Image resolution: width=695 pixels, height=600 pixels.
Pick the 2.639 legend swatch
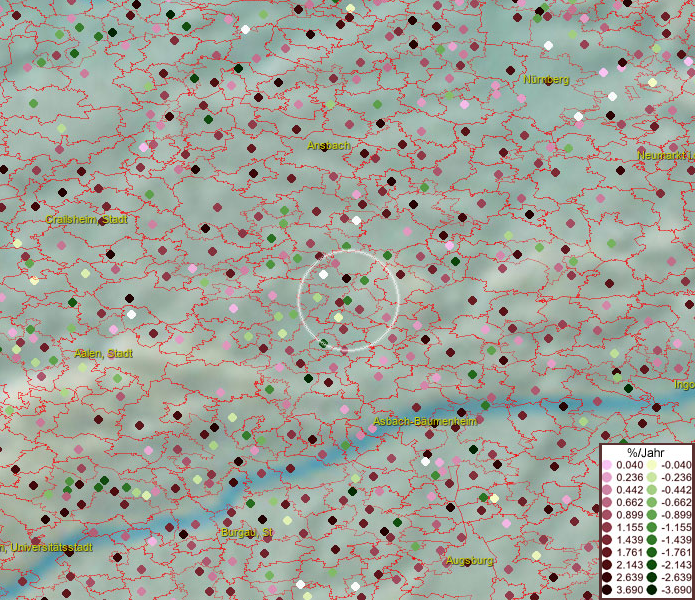pos(607,577)
